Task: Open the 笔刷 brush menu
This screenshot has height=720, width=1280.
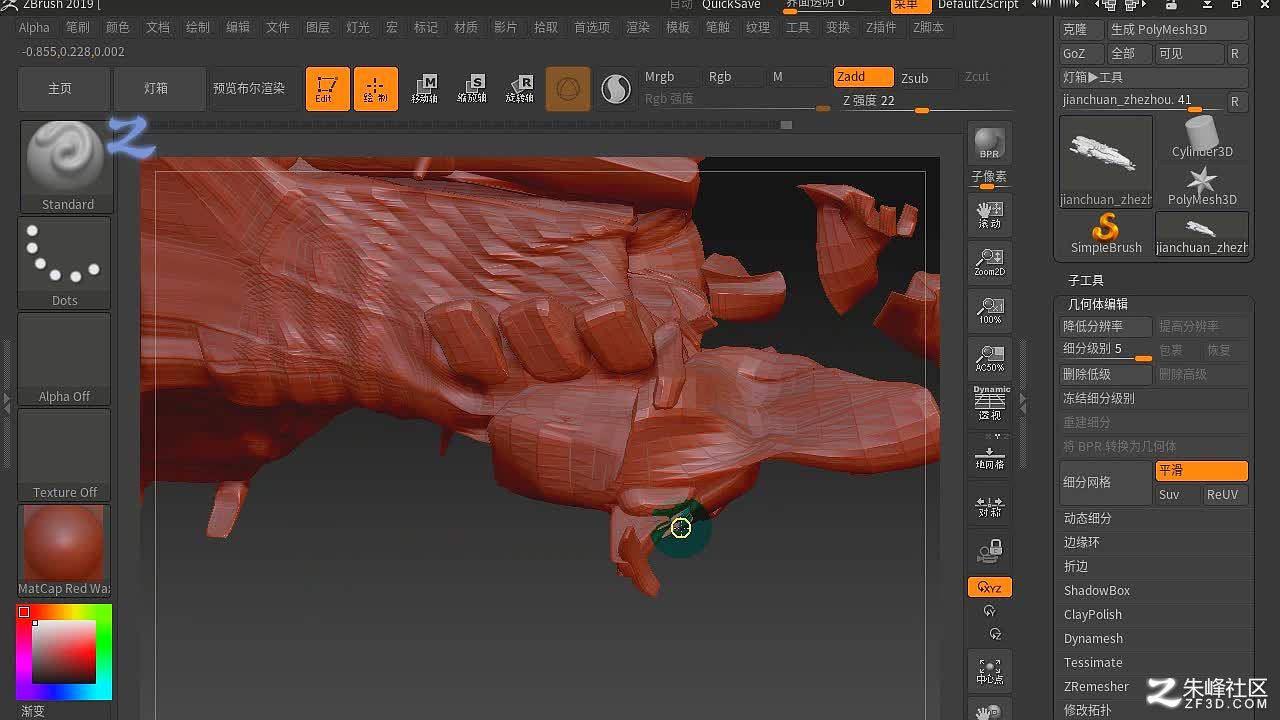Action: tap(77, 27)
